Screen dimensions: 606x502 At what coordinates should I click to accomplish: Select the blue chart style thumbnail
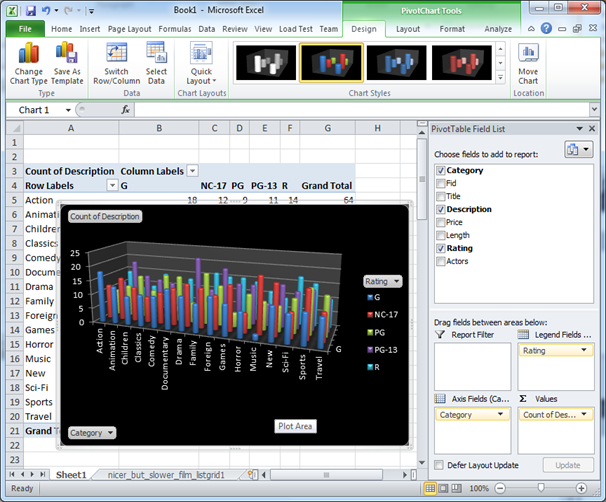[x=396, y=62]
